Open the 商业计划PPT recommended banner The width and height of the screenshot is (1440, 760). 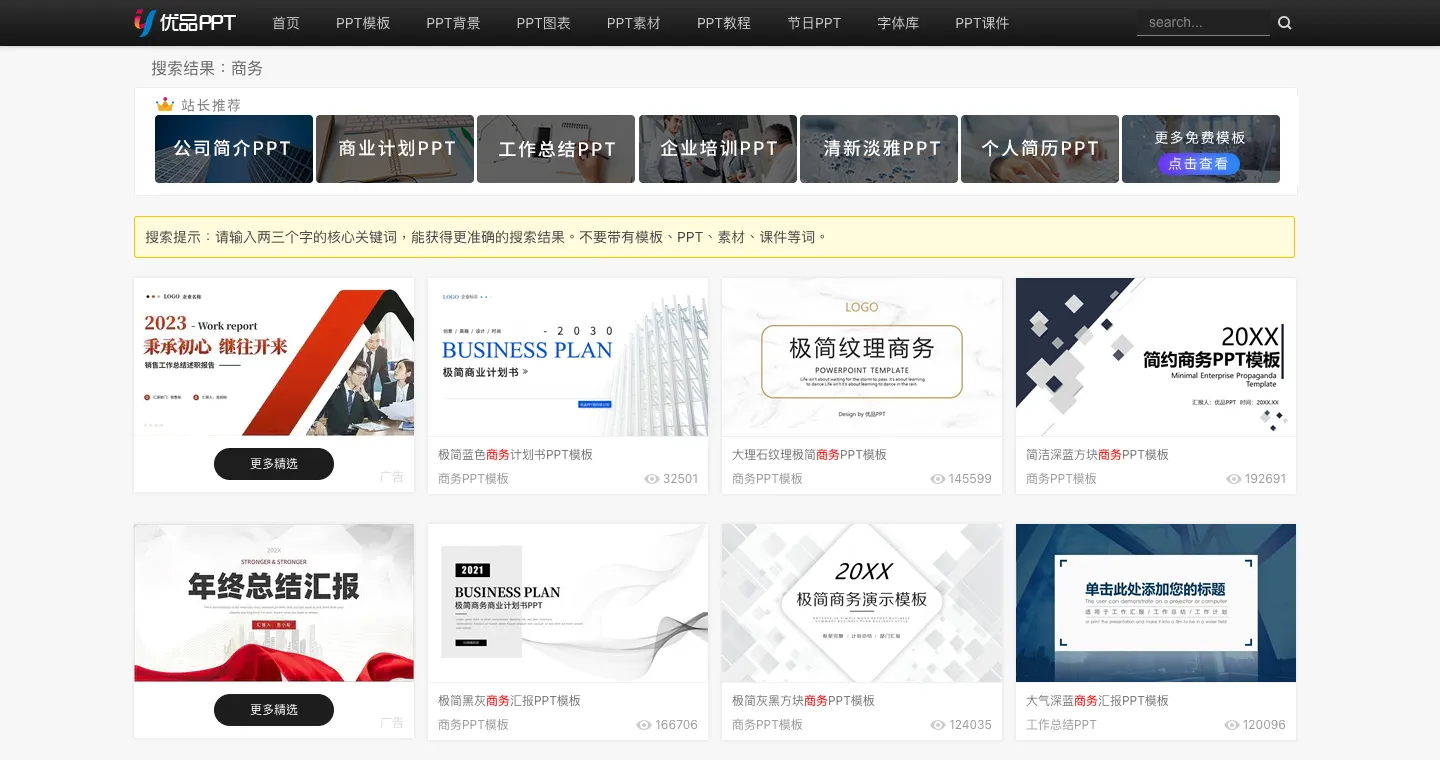395,149
